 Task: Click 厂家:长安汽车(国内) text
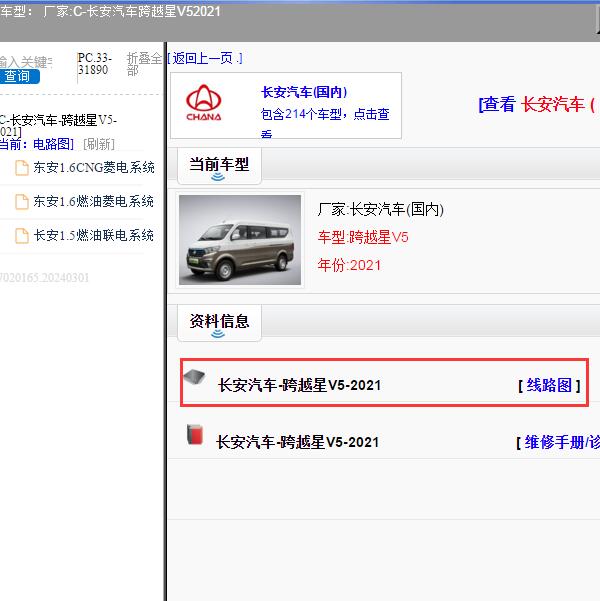(380, 210)
